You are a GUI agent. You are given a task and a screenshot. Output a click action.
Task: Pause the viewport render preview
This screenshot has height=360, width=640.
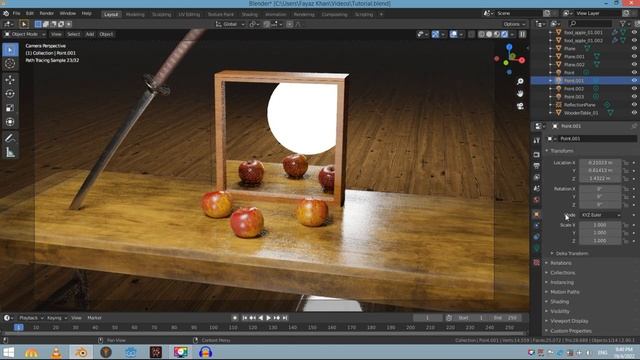(x=522, y=34)
